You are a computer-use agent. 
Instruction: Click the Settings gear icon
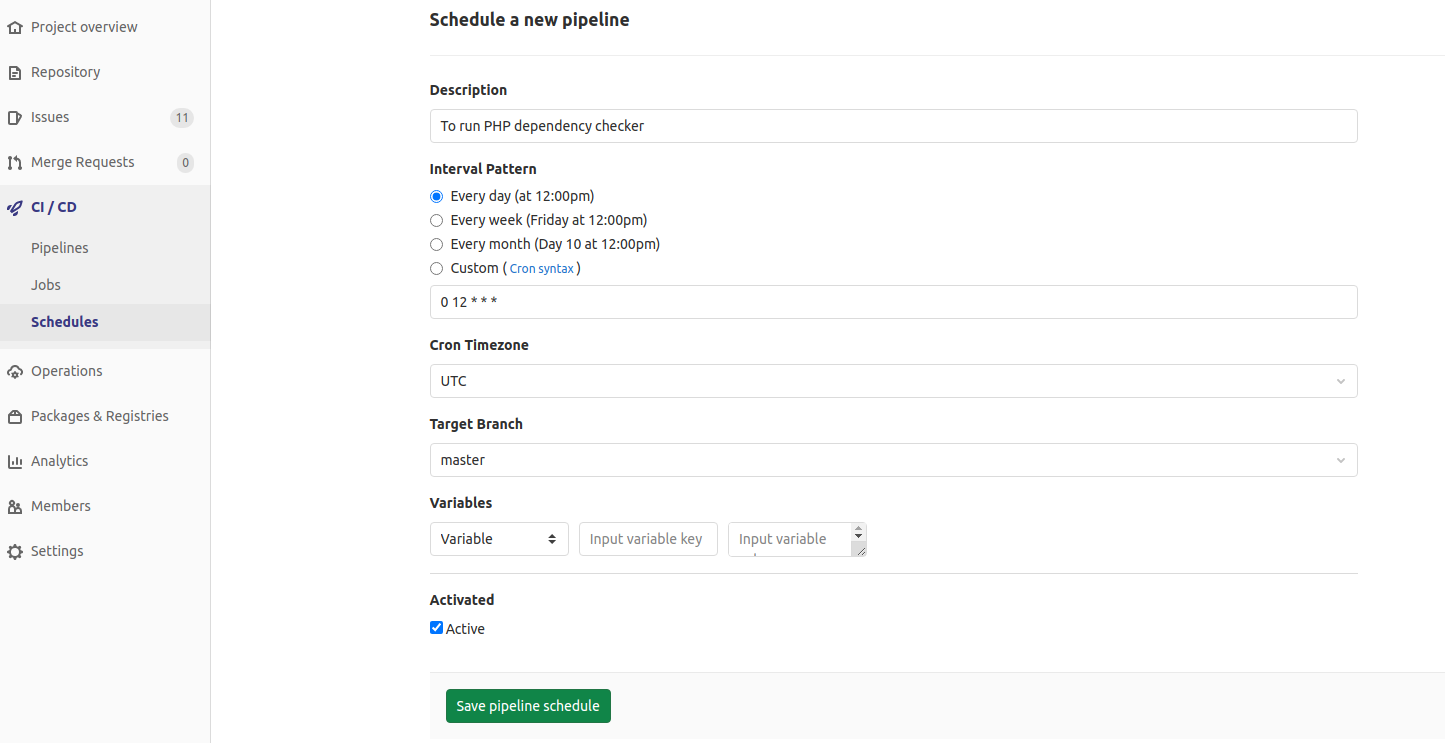click(x=14, y=551)
